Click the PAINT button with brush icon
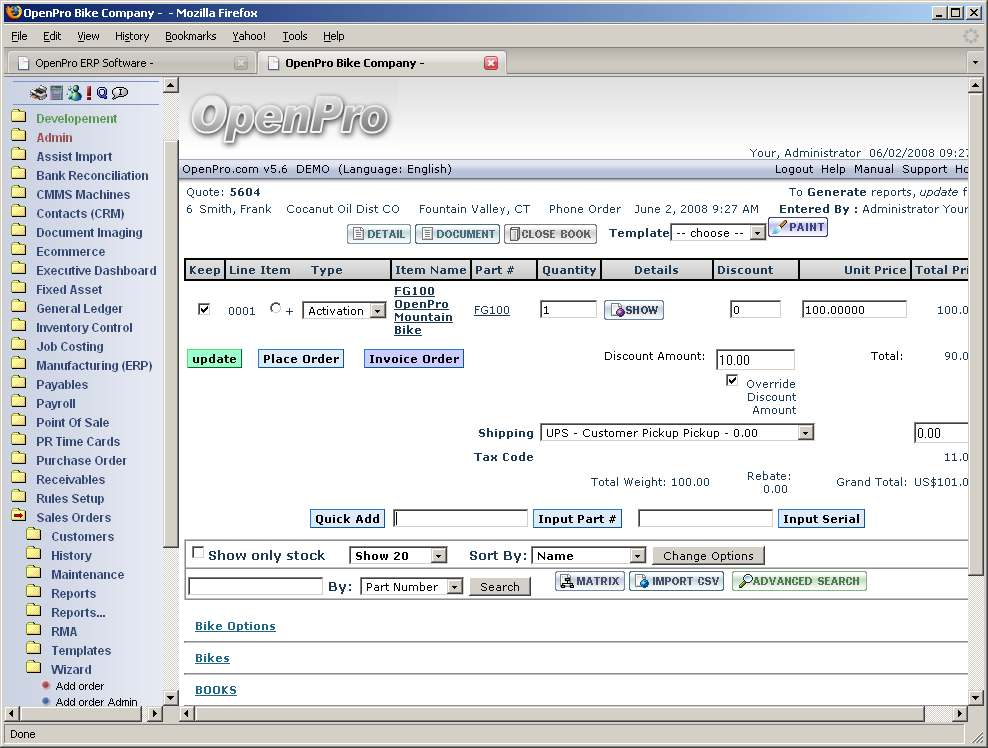The height and width of the screenshot is (748, 988). [798, 228]
